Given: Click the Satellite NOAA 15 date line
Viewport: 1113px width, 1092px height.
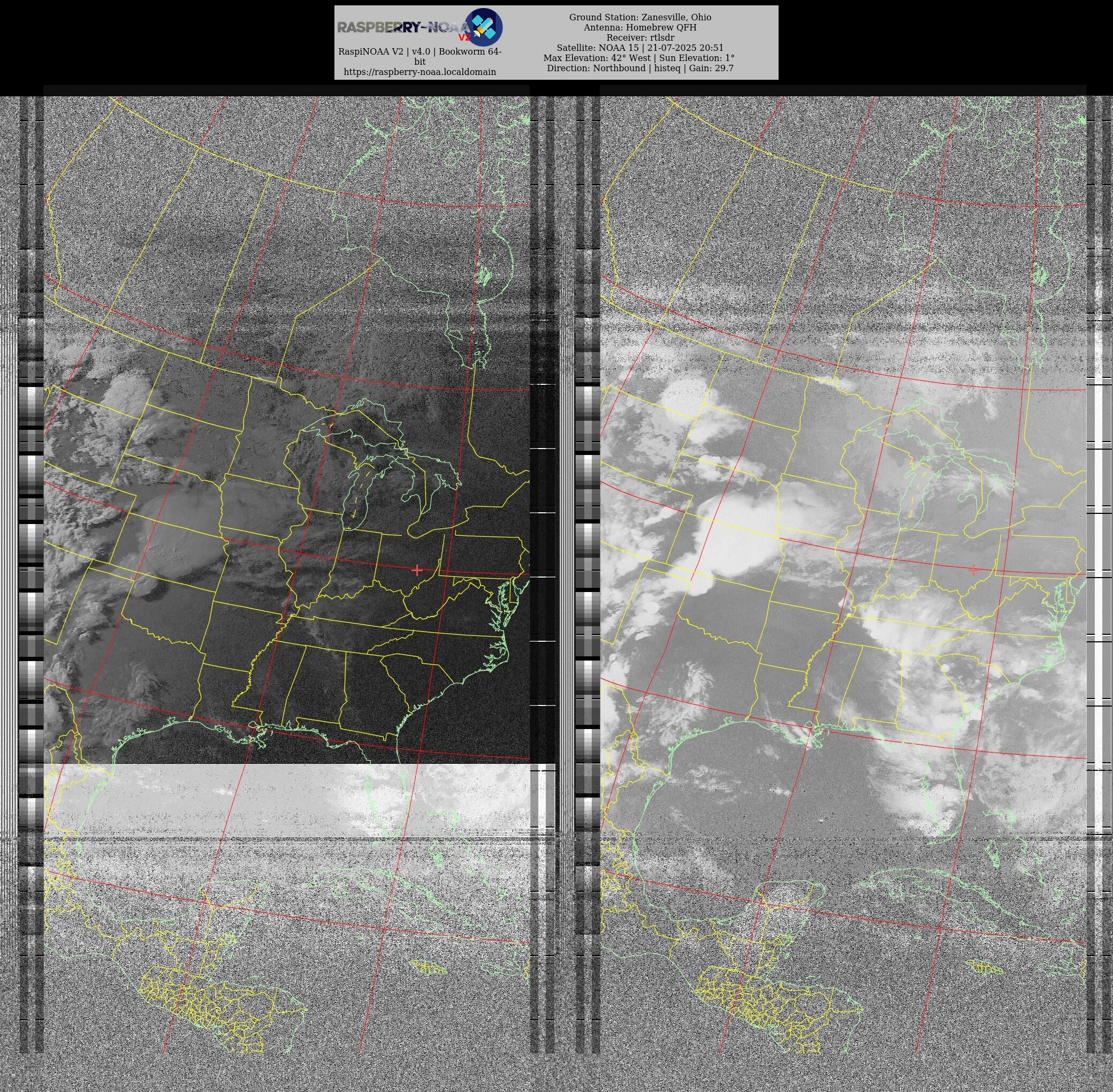Looking at the screenshot, I should (640, 48).
